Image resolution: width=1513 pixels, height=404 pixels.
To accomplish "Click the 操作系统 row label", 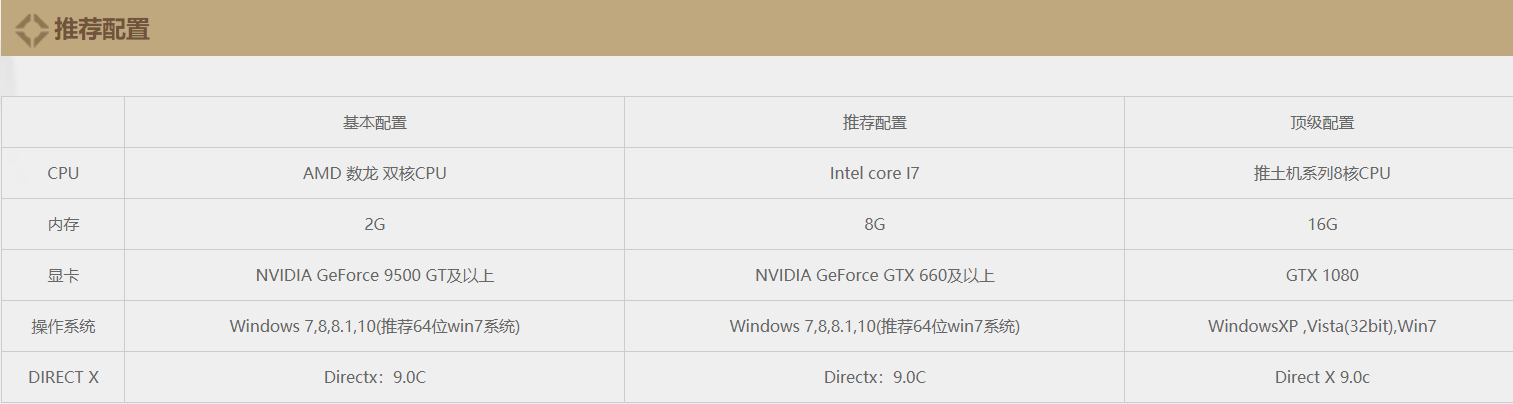I will 63,326.
